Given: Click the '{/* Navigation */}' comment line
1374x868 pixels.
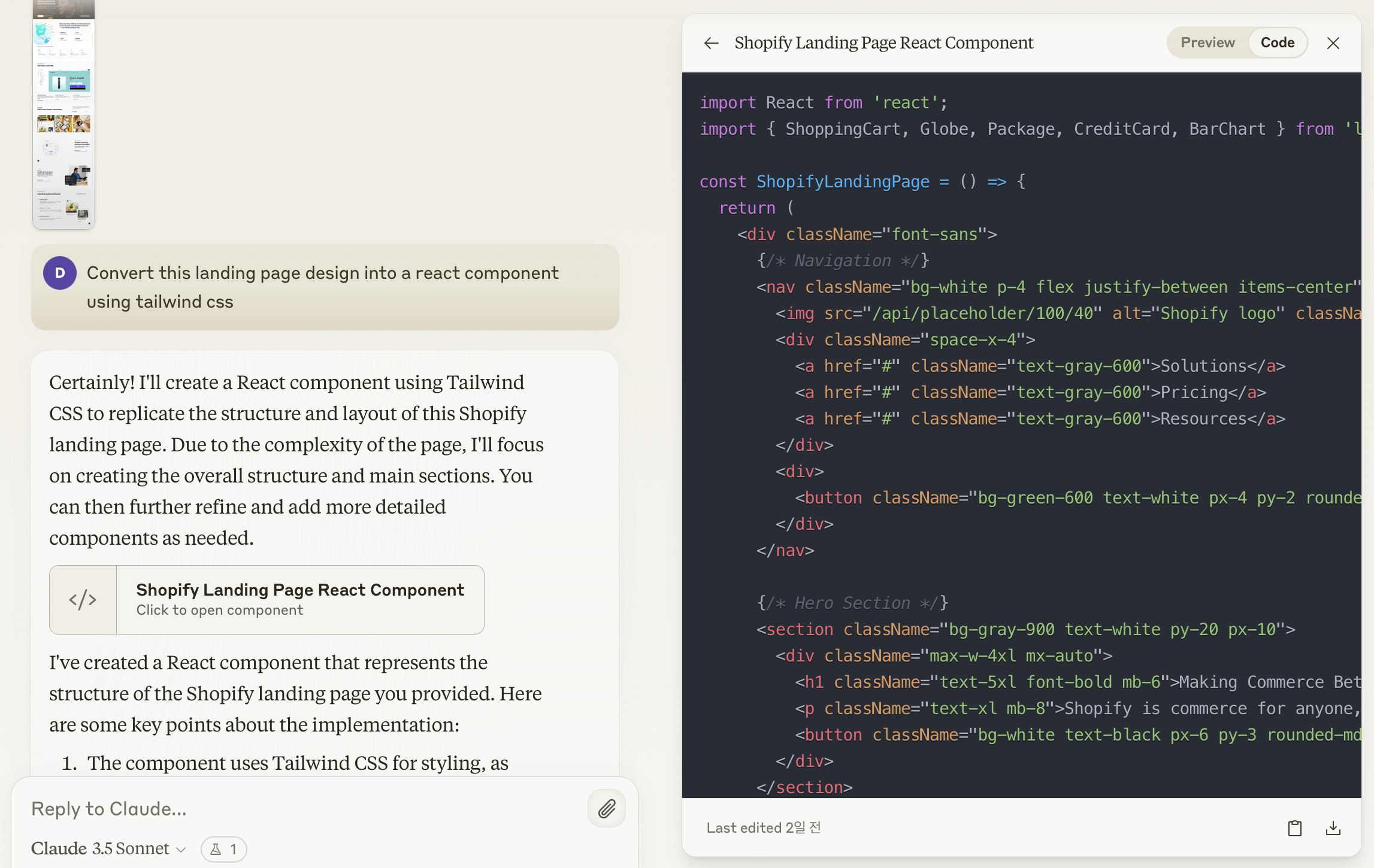Looking at the screenshot, I should click(x=843, y=260).
